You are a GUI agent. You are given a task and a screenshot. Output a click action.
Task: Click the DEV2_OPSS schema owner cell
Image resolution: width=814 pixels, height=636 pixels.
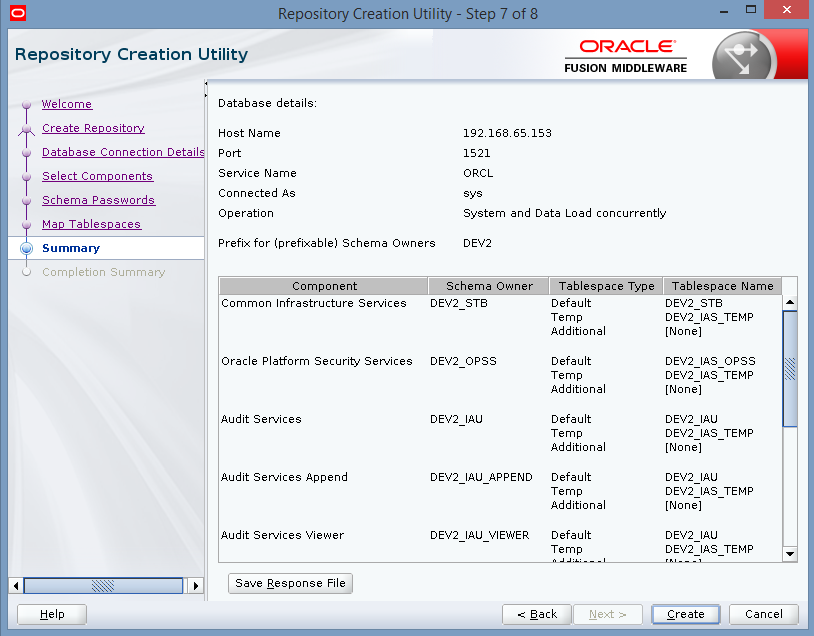[x=463, y=361]
